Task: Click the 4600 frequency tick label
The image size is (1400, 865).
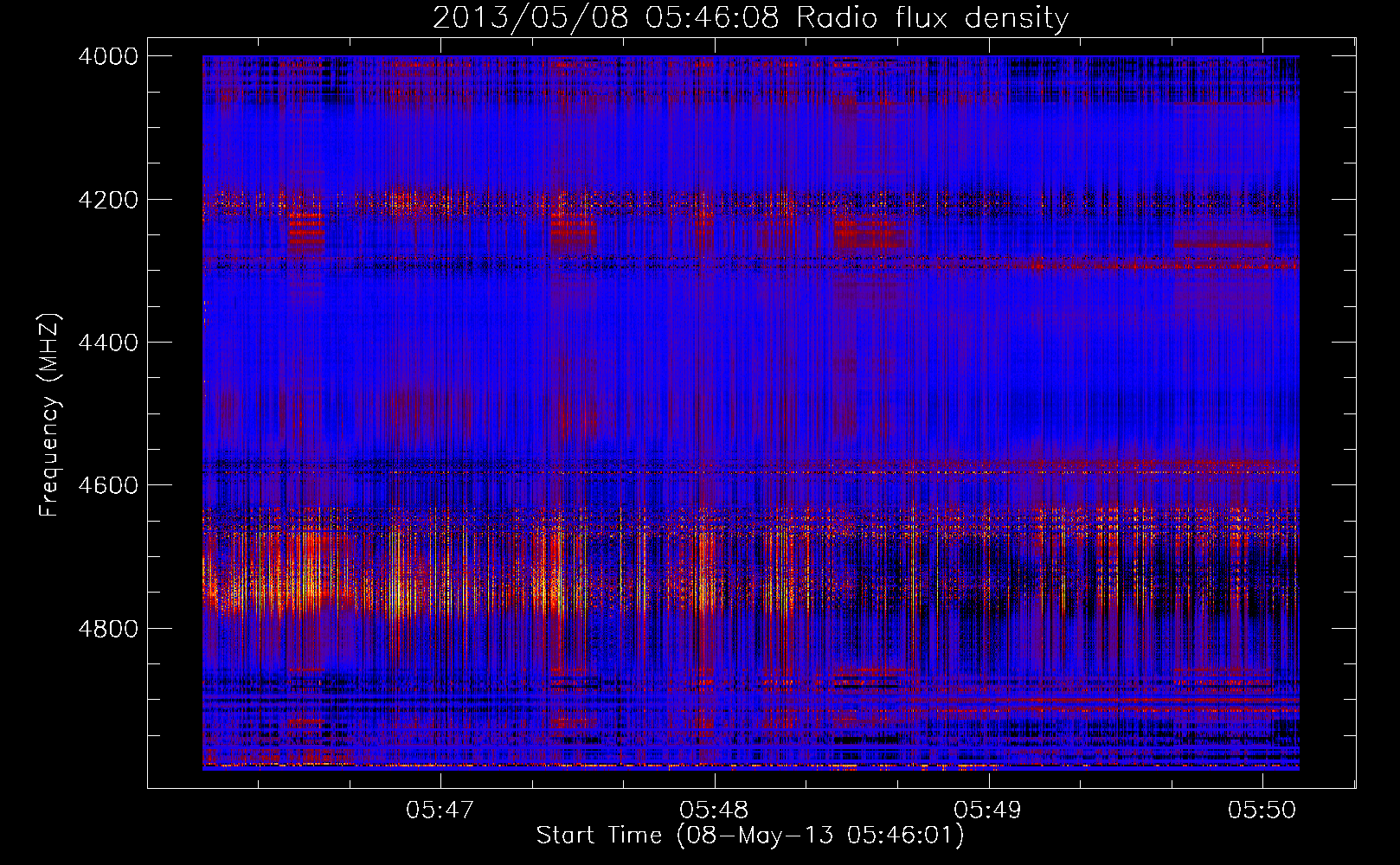Action: pyautogui.click(x=108, y=485)
